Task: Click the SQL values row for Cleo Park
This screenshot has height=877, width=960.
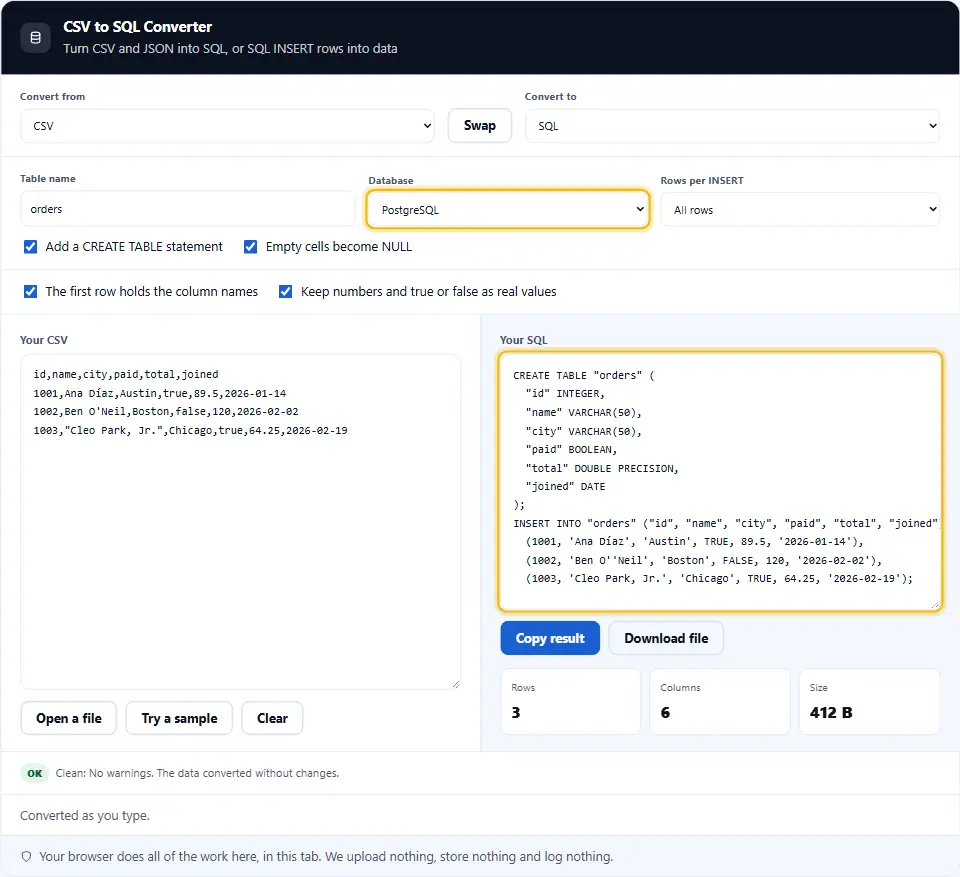Action: pyautogui.click(x=719, y=579)
